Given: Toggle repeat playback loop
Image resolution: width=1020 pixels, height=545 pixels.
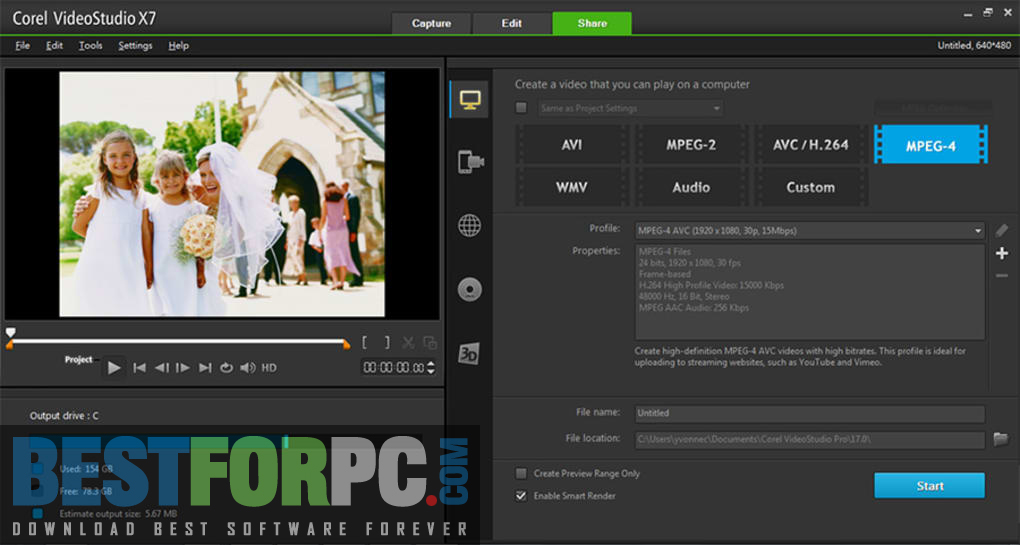Looking at the screenshot, I should [x=226, y=368].
